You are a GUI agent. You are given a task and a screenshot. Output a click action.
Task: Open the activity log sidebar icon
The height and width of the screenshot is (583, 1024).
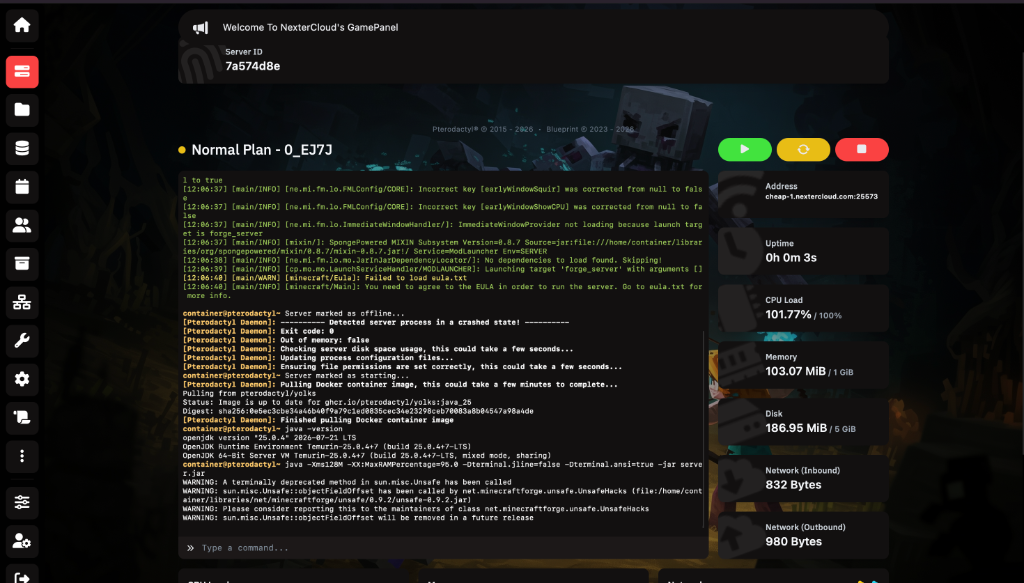(x=22, y=418)
